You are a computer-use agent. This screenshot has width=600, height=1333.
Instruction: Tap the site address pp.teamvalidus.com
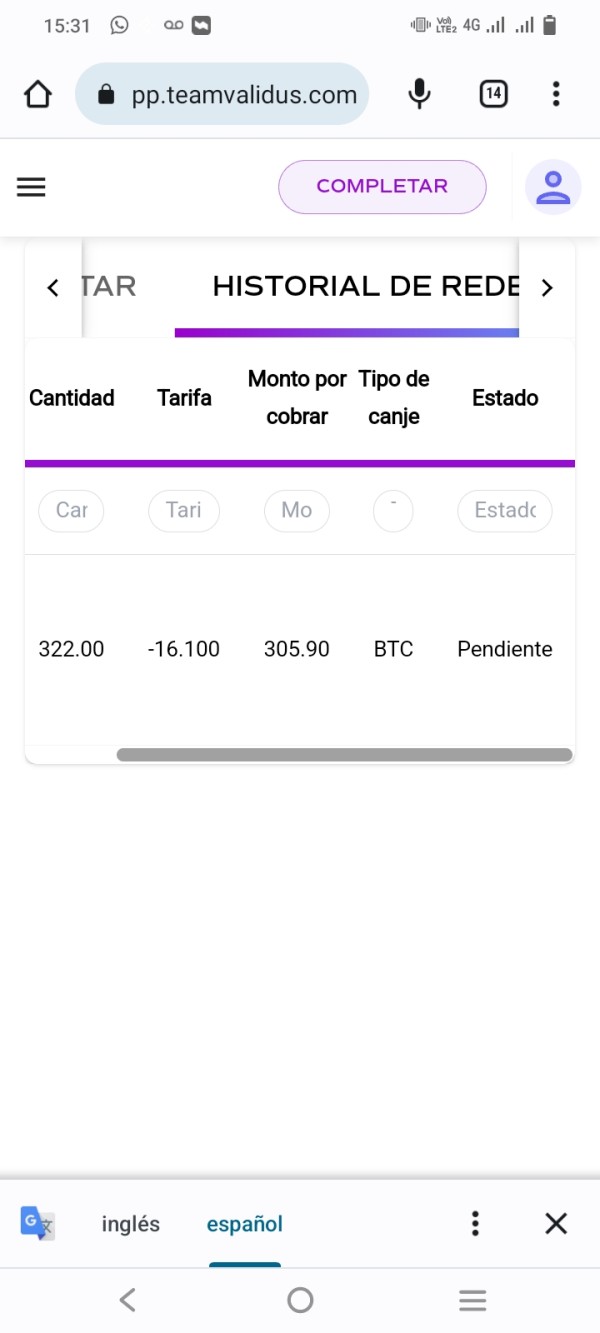(244, 95)
